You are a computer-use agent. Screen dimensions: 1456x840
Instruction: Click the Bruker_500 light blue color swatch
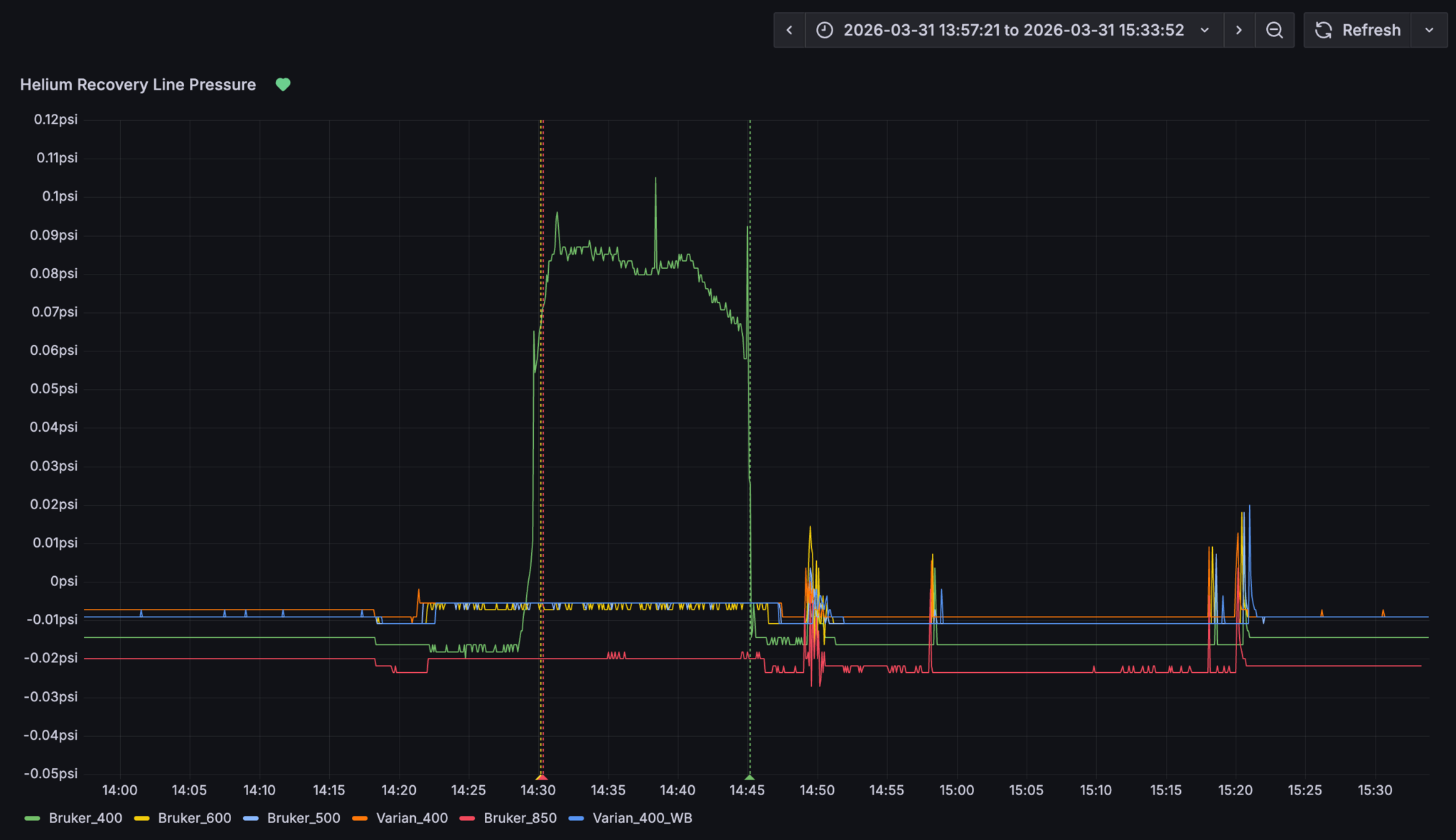pos(251,818)
